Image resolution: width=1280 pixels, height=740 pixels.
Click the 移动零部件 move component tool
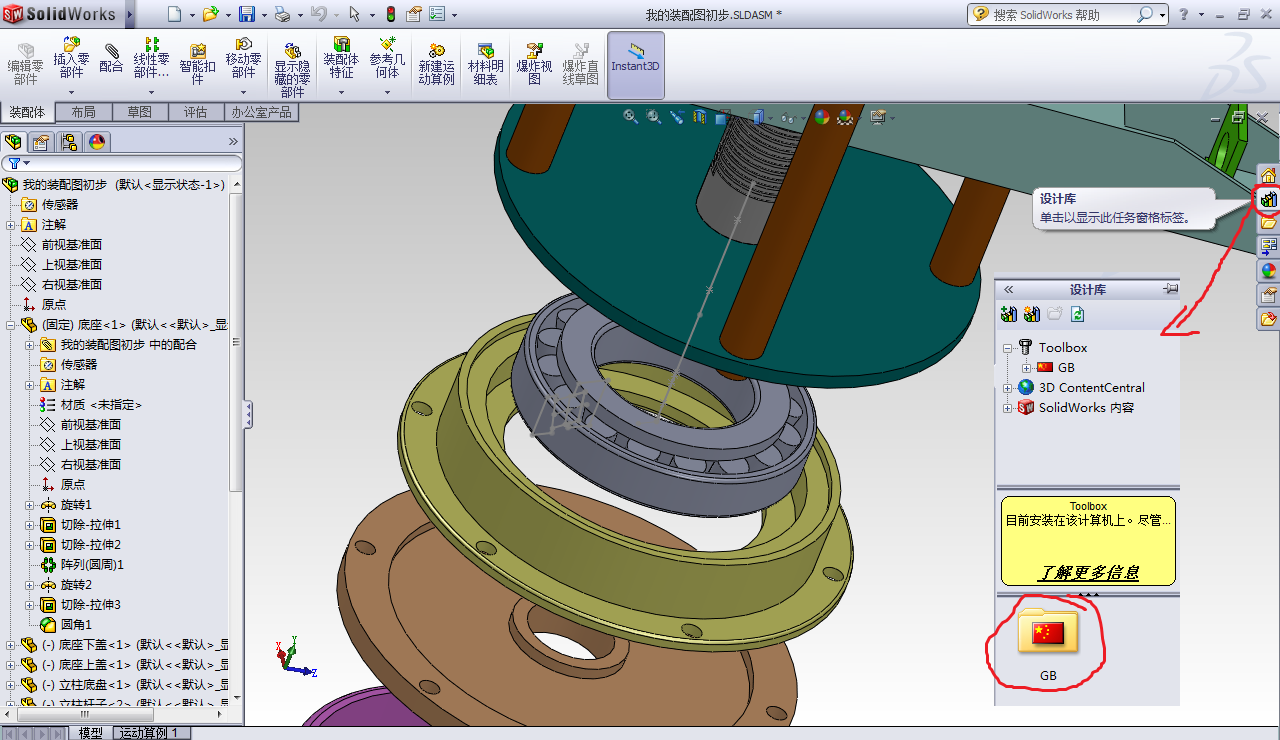[243, 59]
